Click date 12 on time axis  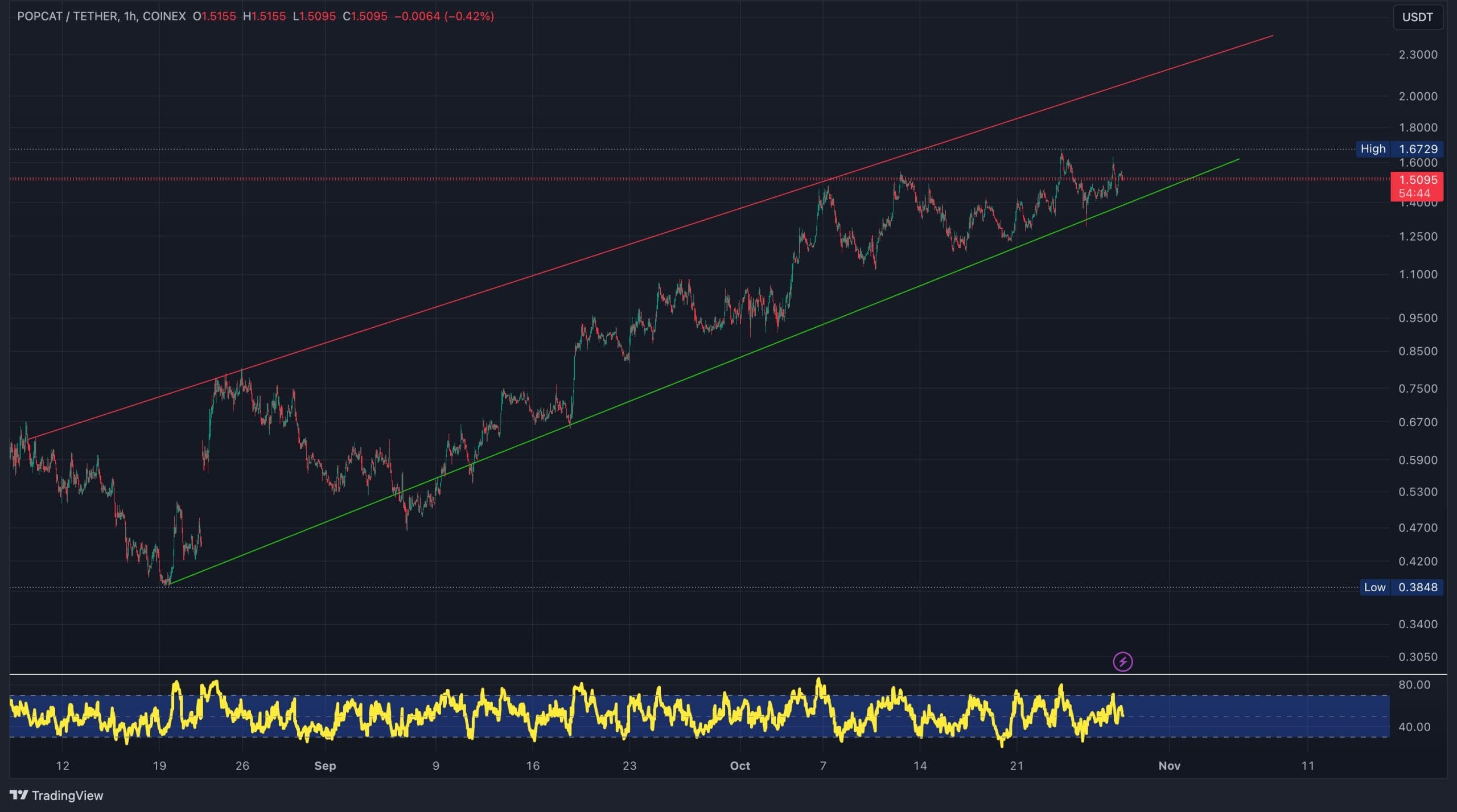[x=63, y=766]
